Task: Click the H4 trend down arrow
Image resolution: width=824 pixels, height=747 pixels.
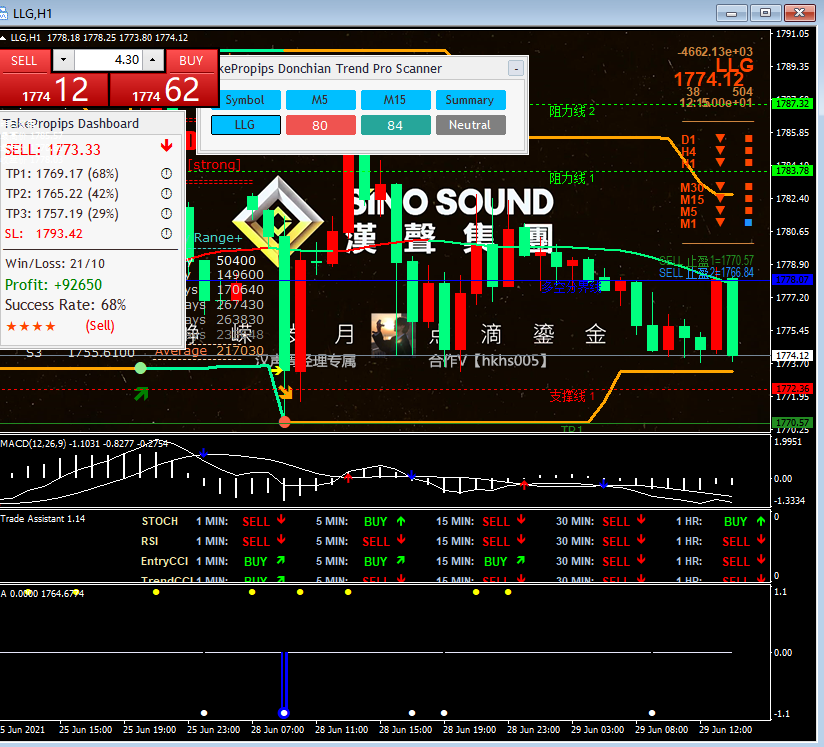Action: 720,150
